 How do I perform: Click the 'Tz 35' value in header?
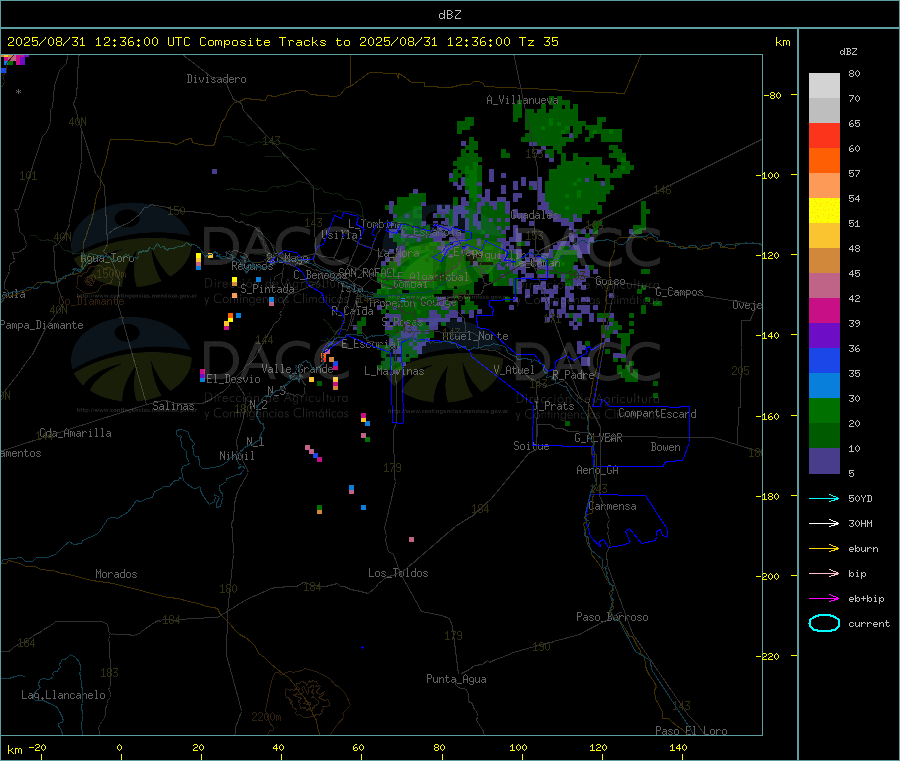coord(538,42)
